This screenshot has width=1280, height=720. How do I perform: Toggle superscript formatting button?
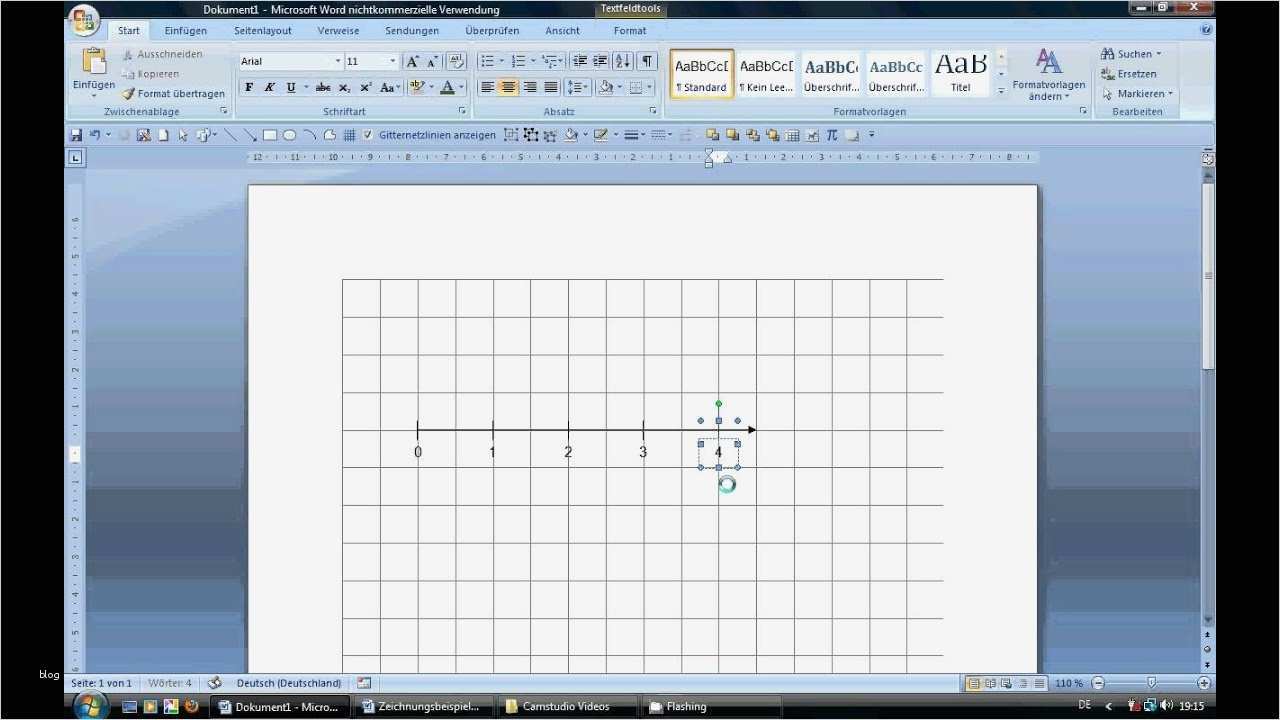[366, 88]
